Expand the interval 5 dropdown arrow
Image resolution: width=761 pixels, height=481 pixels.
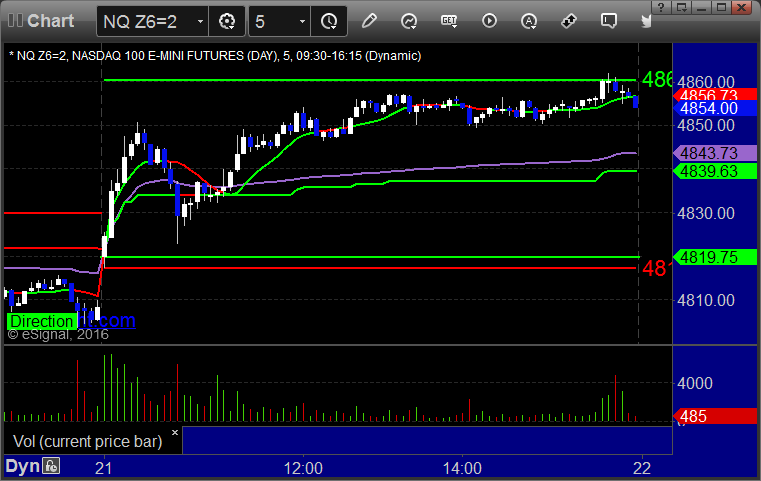(x=302, y=21)
